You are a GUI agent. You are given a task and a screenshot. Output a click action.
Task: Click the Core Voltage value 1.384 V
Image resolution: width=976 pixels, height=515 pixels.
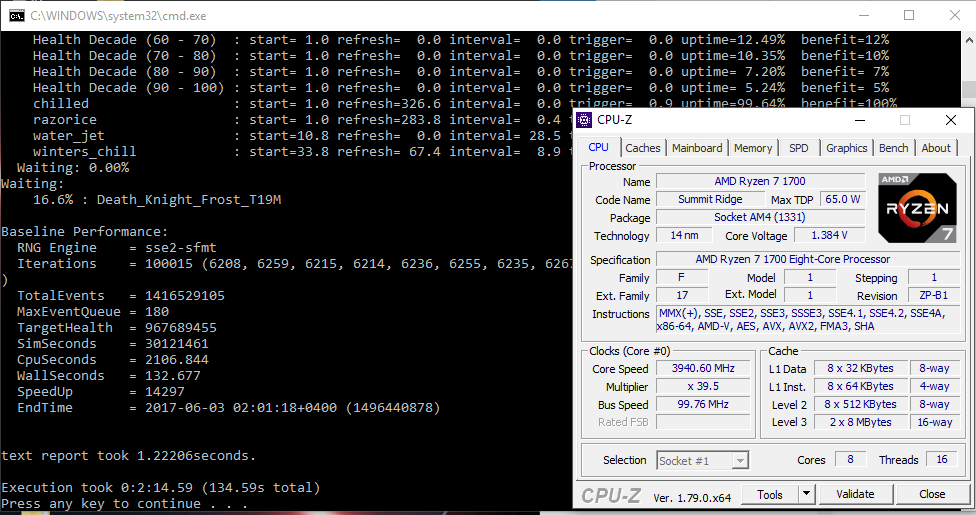tap(829, 235)
